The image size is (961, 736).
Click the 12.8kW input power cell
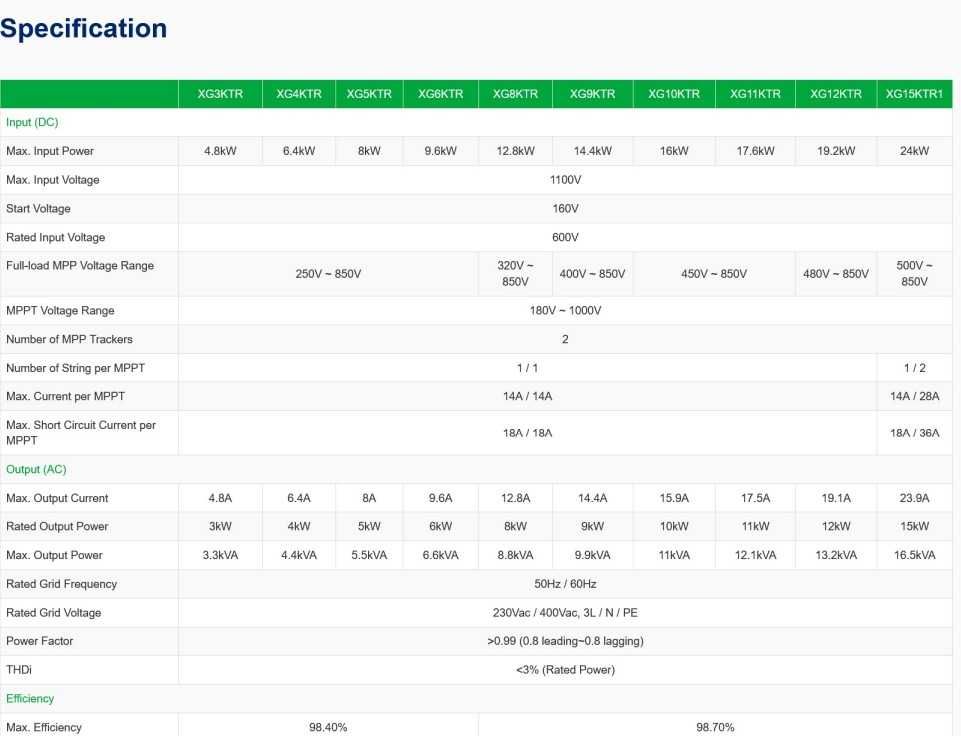[515, 151]
